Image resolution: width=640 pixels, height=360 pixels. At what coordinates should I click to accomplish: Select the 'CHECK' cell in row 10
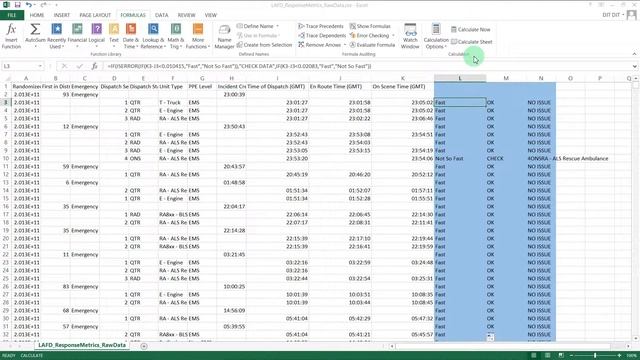506,158
